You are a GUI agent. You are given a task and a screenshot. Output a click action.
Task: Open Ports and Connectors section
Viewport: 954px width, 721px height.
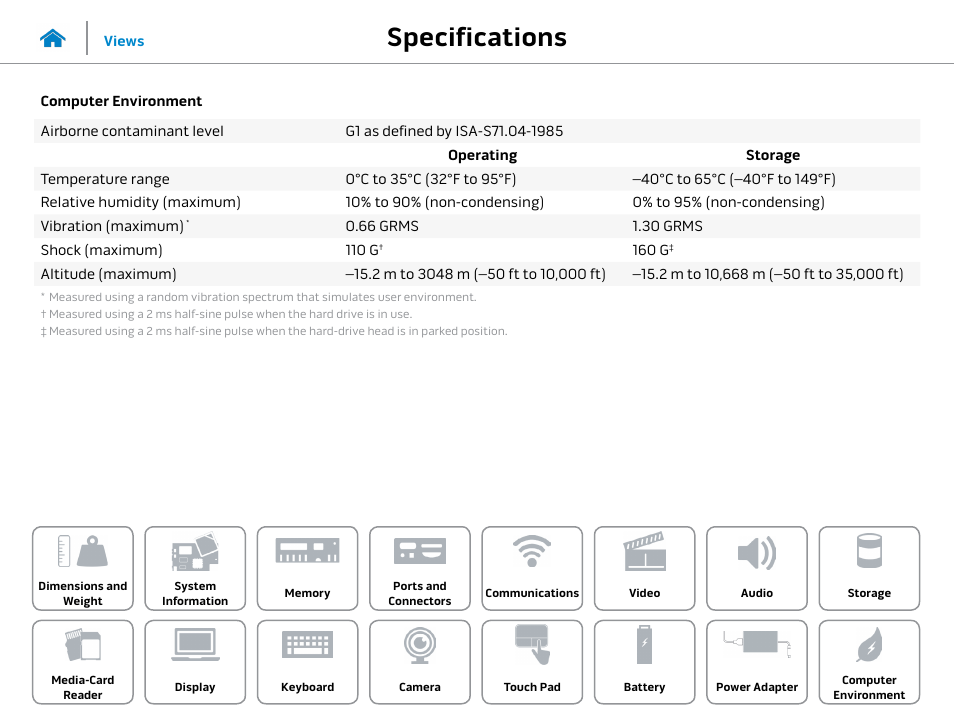pyautogui.click(x=420, y=568)
